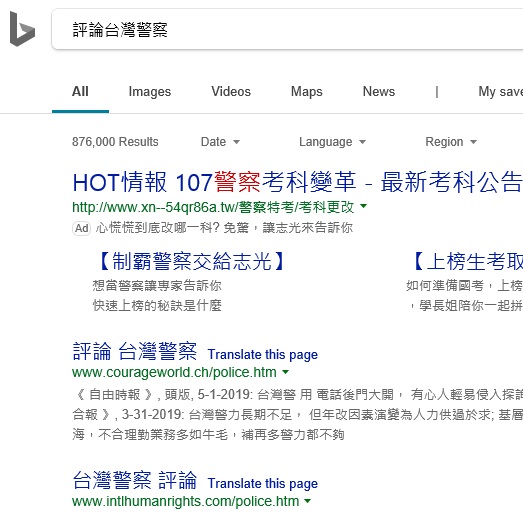The image size is (523, 514).
Task: Open the News tab
Action: [x=379, y=91]
